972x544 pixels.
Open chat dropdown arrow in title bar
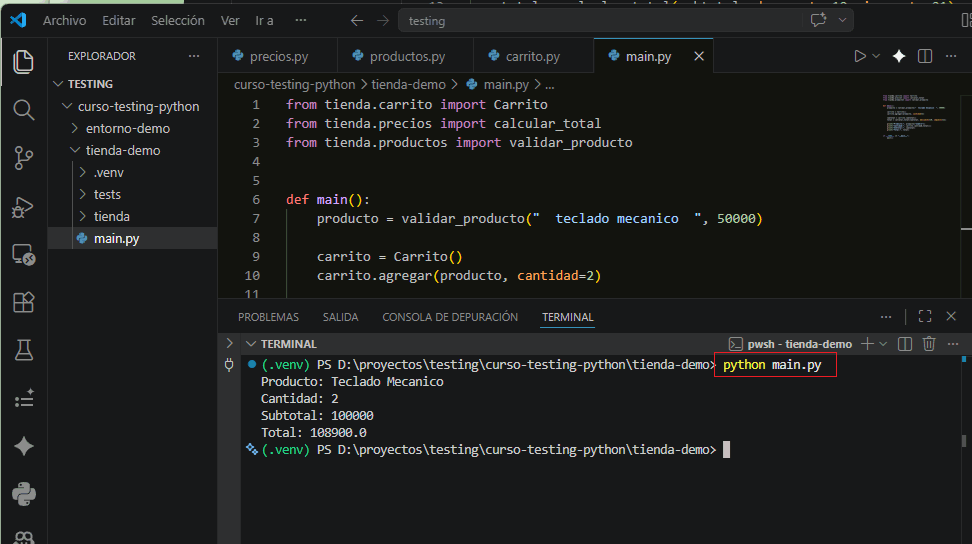click(x=842, y=20)
